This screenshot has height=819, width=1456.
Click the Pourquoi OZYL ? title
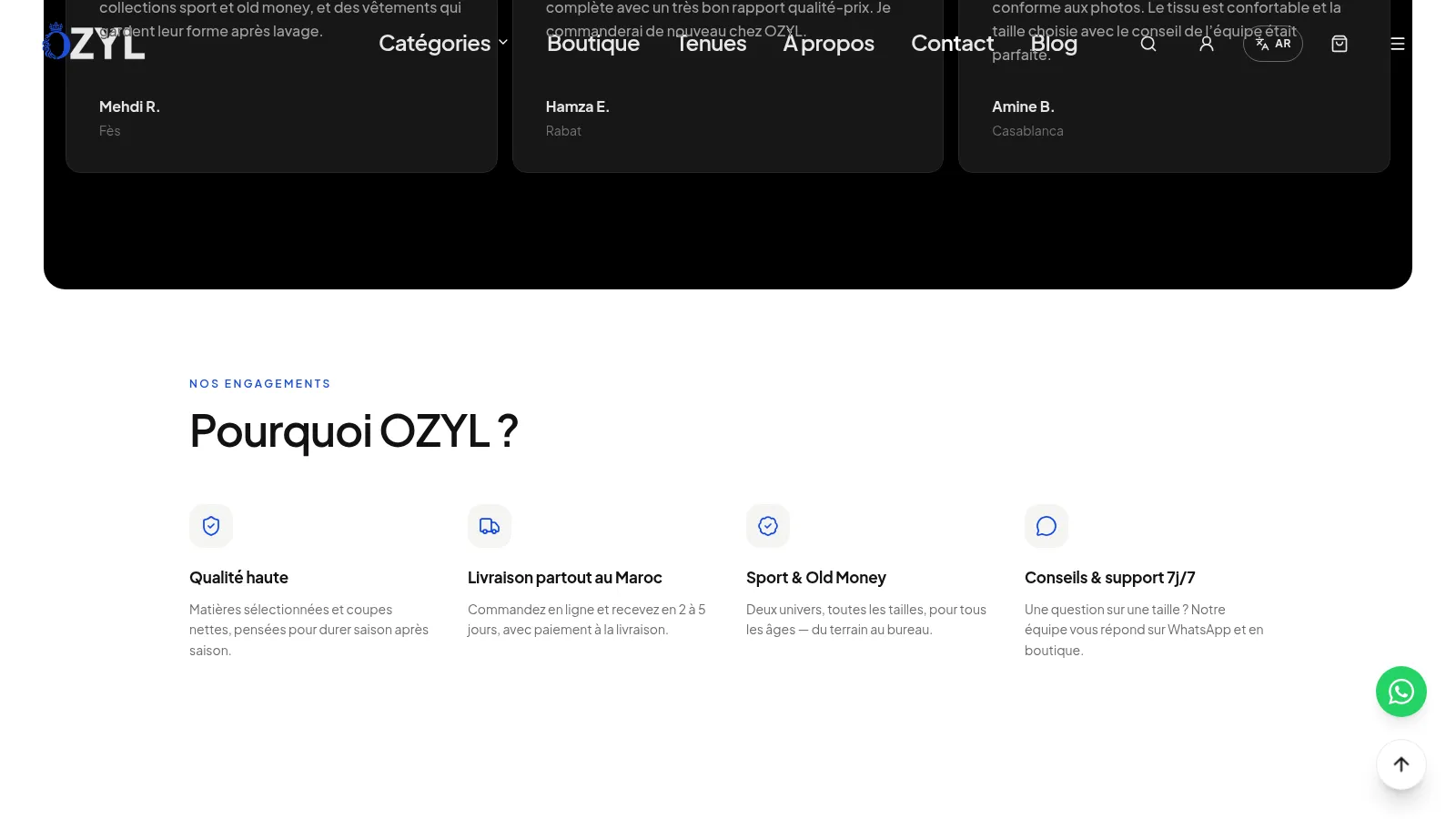(x=354, y=430)
